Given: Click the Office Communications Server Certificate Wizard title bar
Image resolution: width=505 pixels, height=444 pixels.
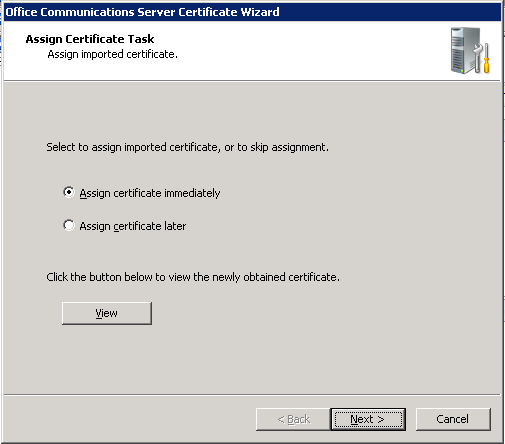Looking at the screenshot, I should pos(252,12).
